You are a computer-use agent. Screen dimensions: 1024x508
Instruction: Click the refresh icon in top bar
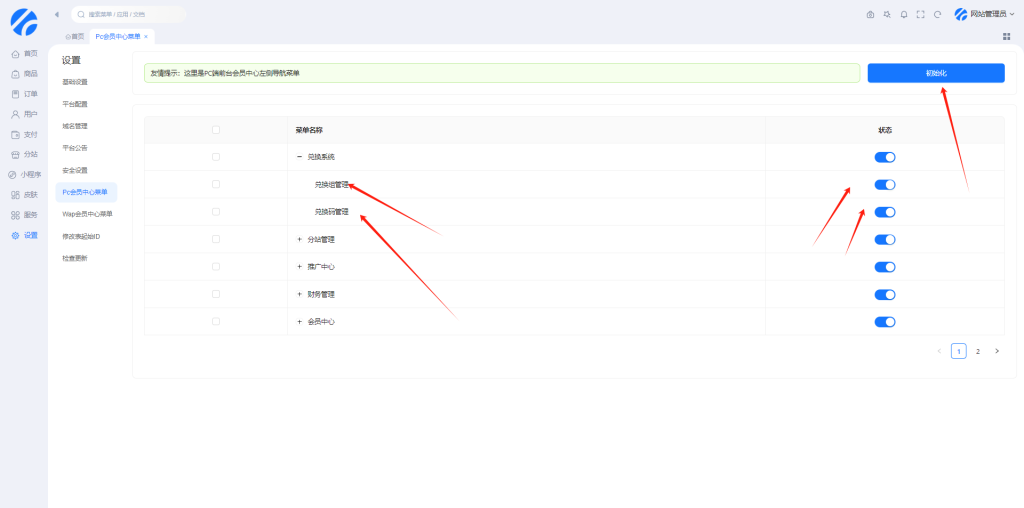coord(937,15)
